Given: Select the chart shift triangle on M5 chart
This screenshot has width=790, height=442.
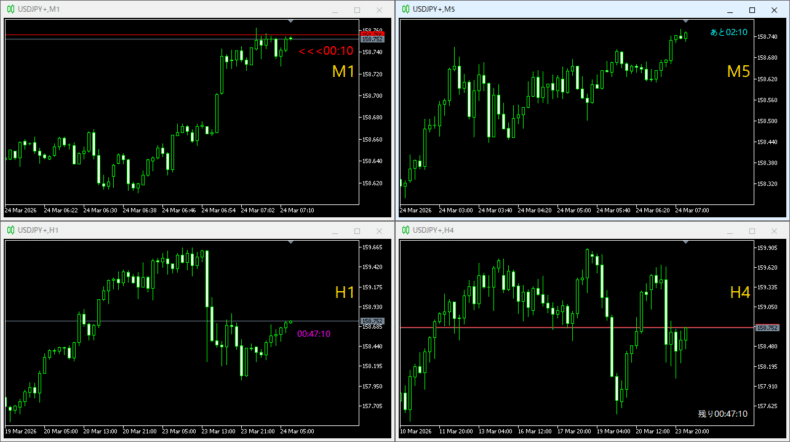Looking at the screenshot, I should click(685, 21).
